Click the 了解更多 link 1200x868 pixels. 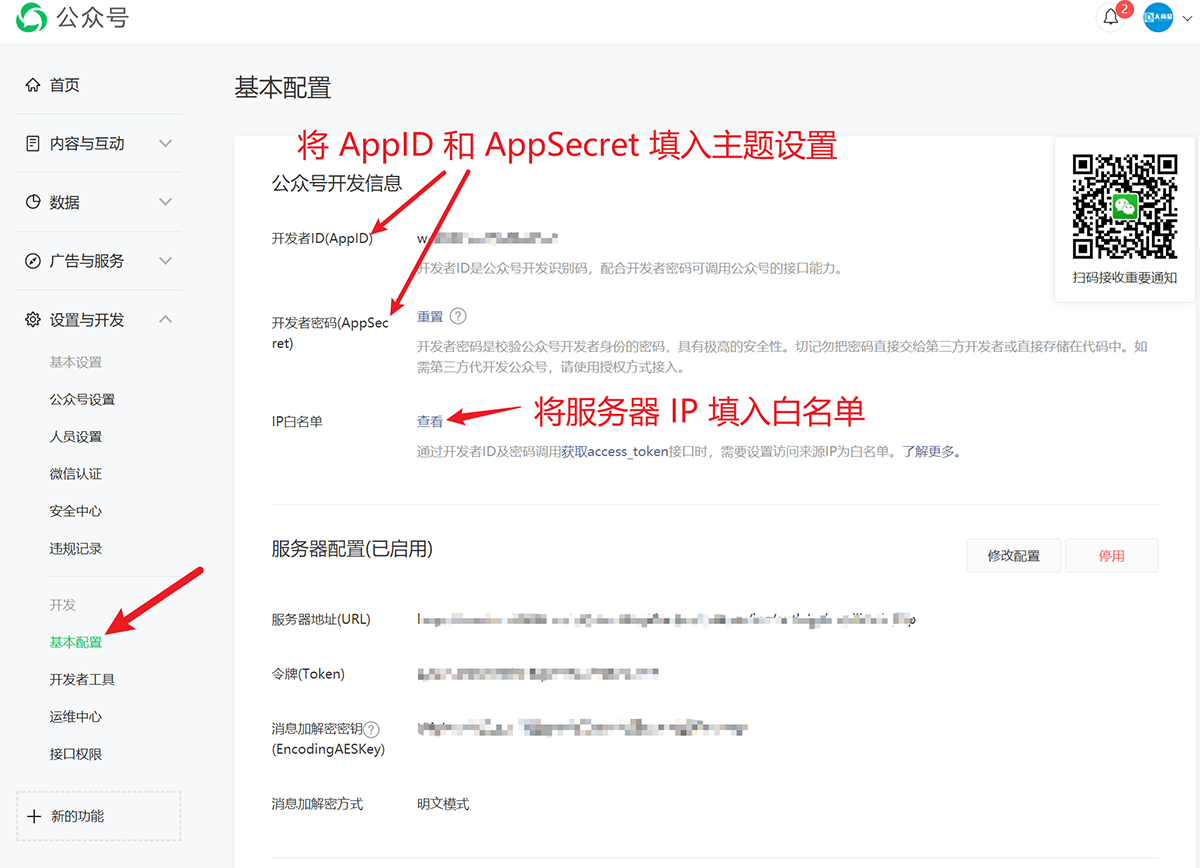click(x=929, y=452)
